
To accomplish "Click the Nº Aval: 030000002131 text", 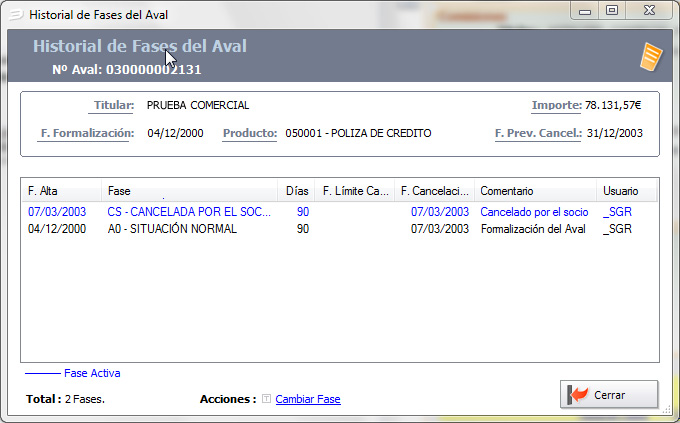I will coord(127,69).
